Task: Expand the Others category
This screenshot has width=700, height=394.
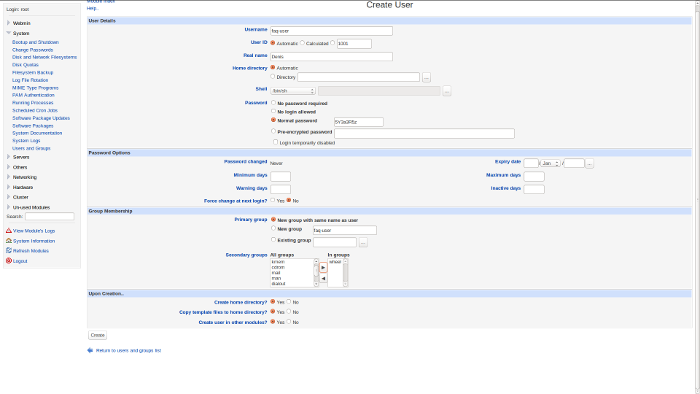Action: (x=8, y=167)
